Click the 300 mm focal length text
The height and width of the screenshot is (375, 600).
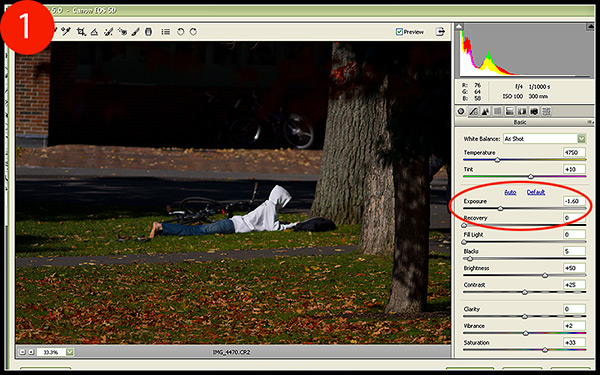click(x=538, y=96)
